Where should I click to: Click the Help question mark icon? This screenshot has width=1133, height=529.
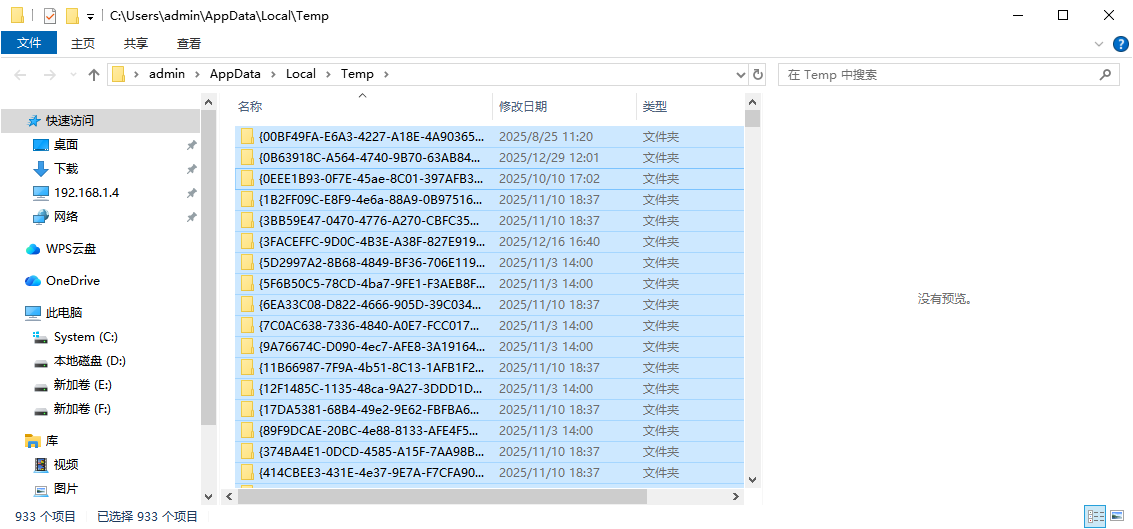(x=1121, y=44)
